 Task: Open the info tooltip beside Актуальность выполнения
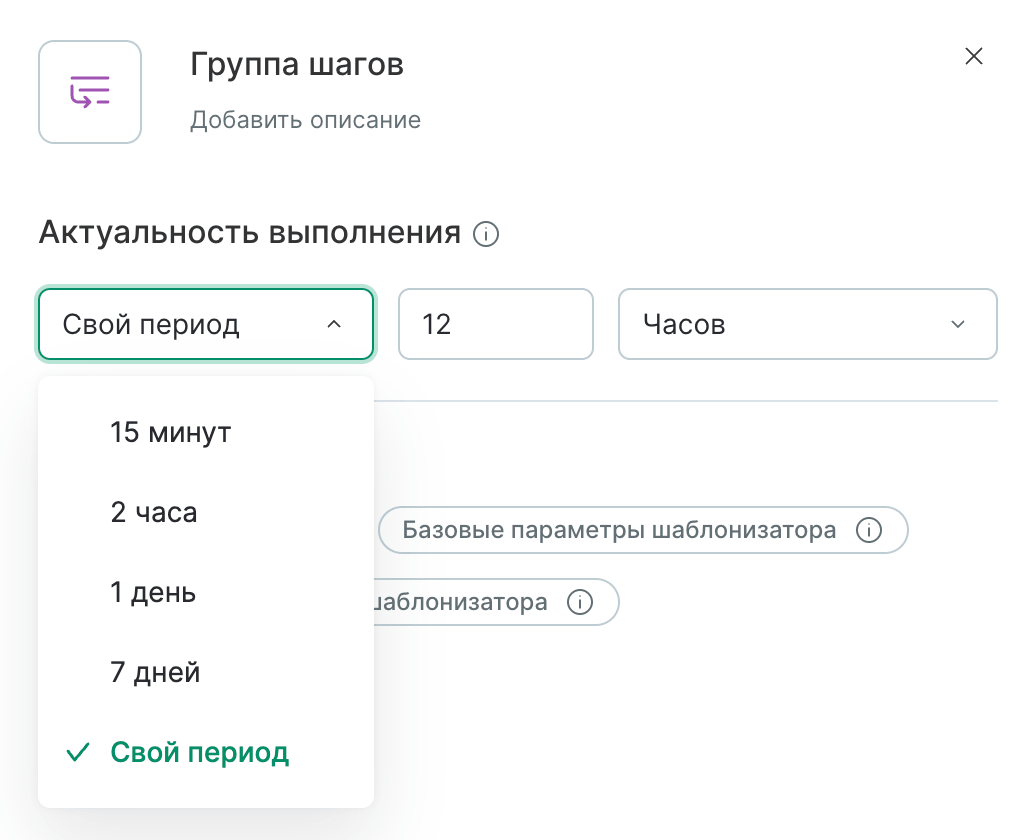tap(486, 234)
